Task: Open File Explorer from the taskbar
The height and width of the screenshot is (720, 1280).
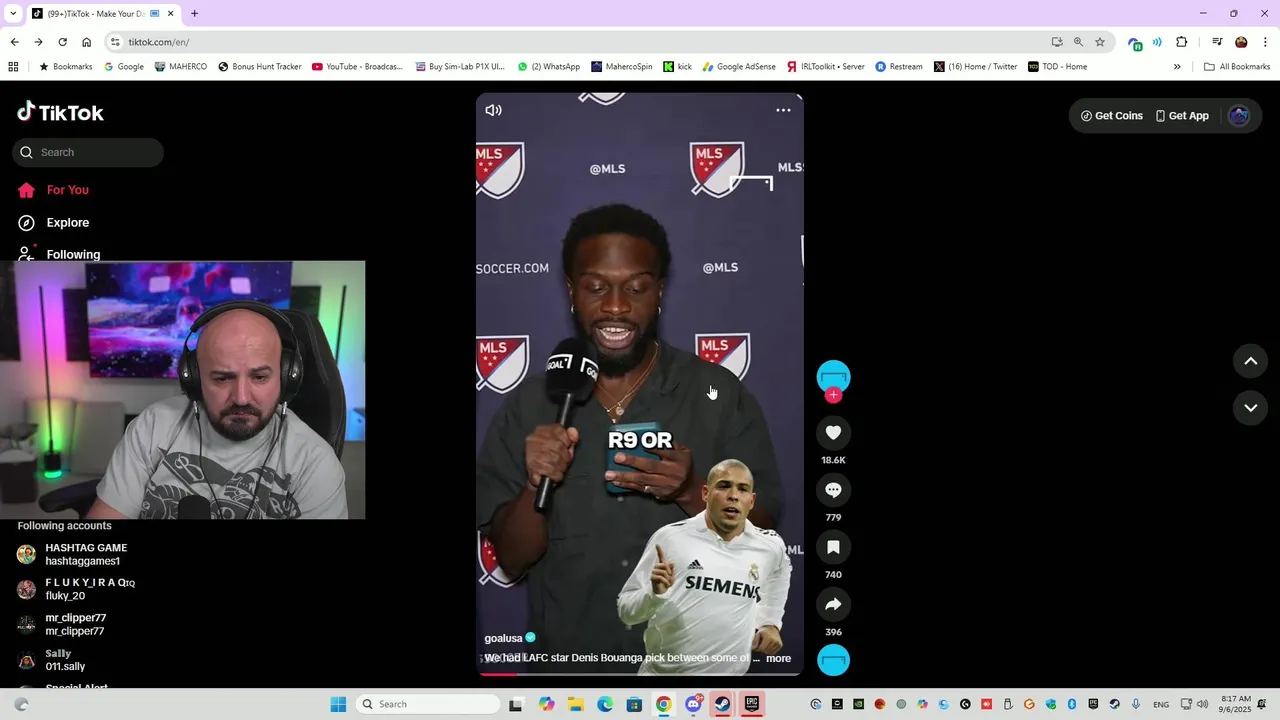Action: click(x=576, y=704)
